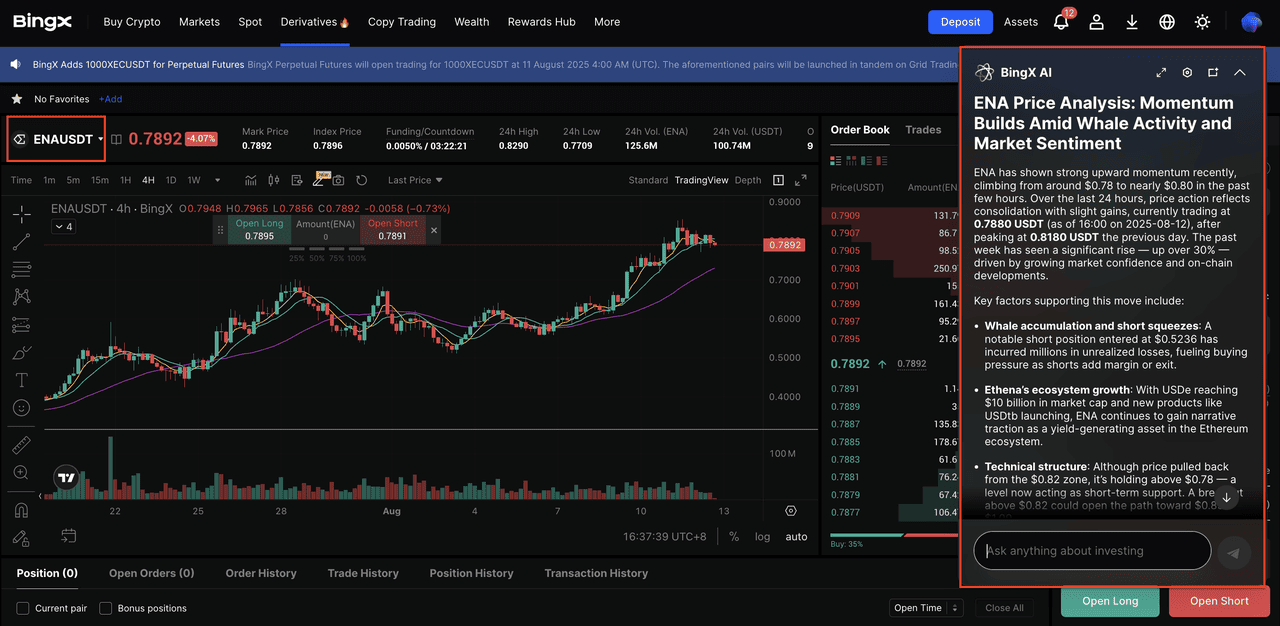The width and height of the screenshot is (1280, 626).
Task: Click the scroll-down arrow in AI chat
Action: click(x=1227, y=498)
